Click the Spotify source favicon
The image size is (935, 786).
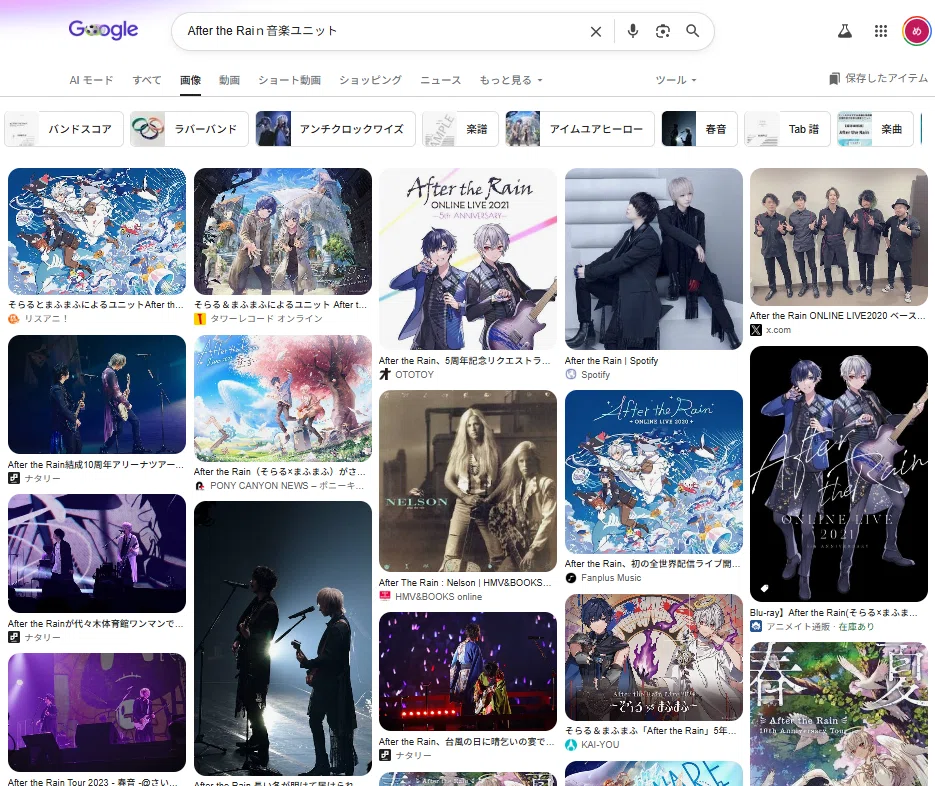[571, 375]
